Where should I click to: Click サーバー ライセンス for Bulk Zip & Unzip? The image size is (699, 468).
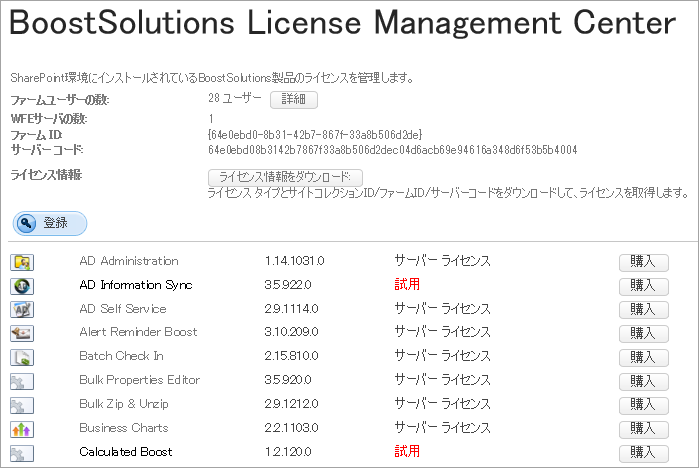[442, 404]
